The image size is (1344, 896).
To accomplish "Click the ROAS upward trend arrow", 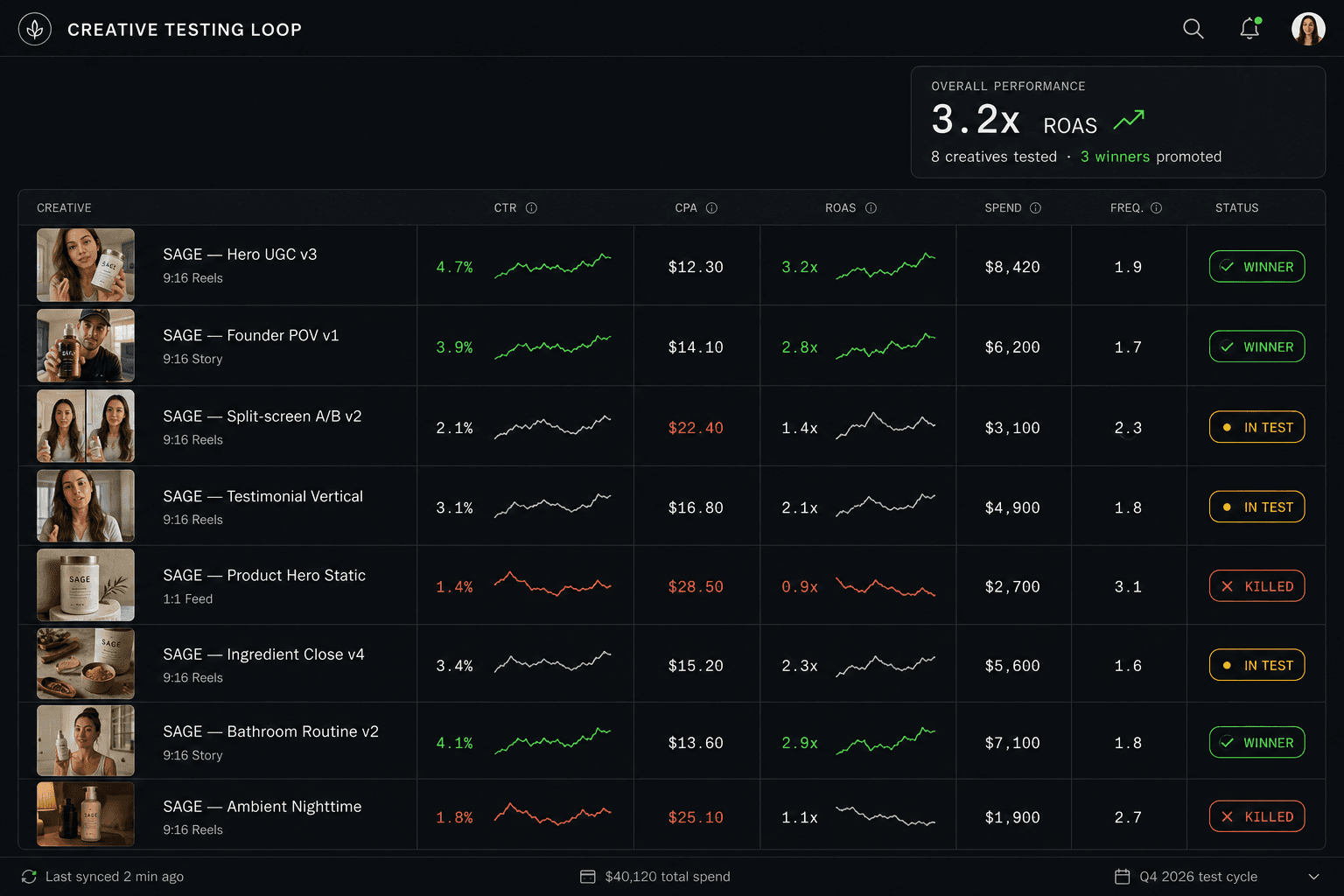I will 1129,120.
